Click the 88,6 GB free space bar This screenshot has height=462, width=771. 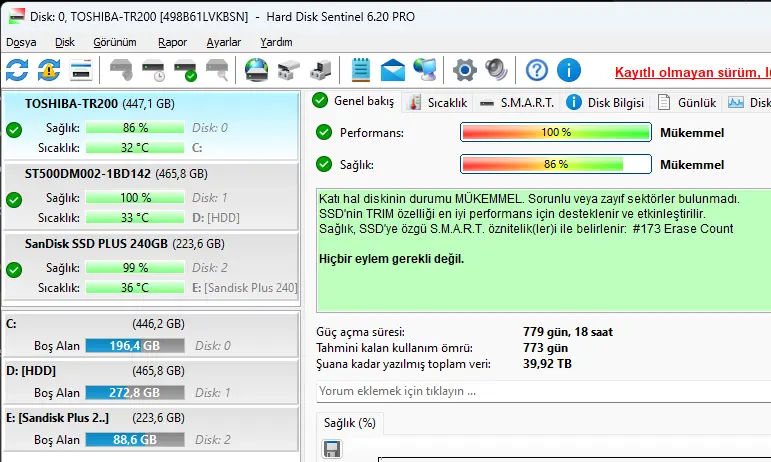(x=135, y=439)
